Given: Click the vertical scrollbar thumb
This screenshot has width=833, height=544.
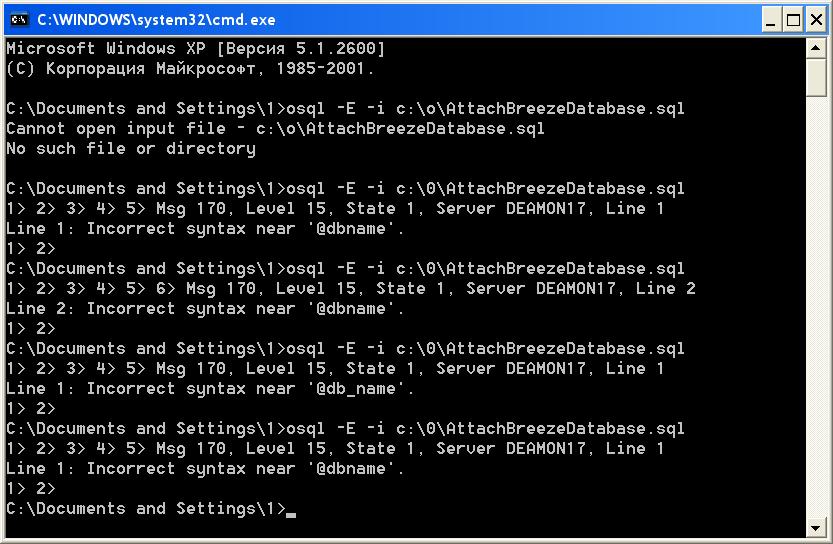Looking at the screenshot, I should (x=815, y=78).
